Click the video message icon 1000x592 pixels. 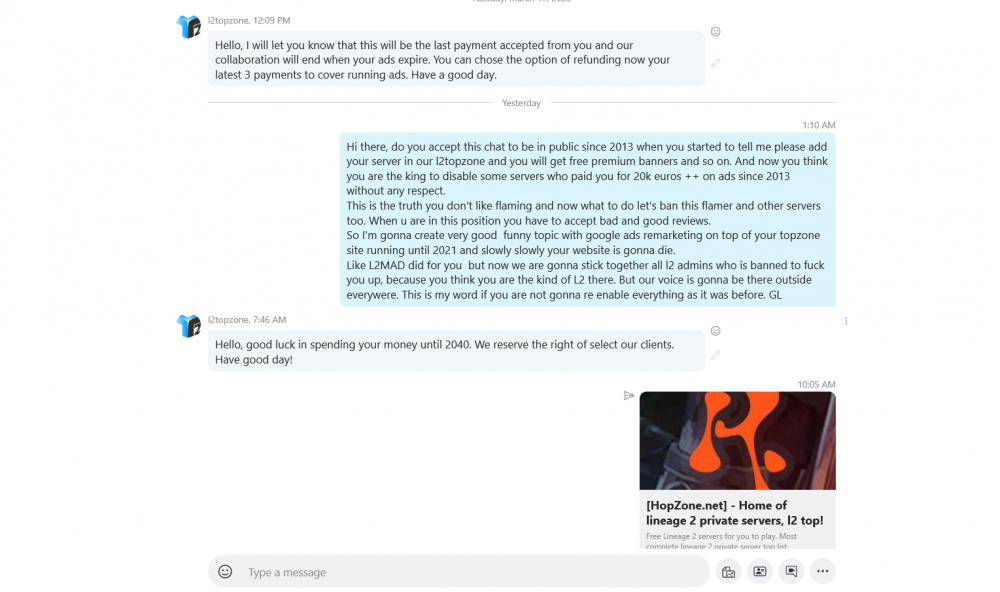(x=791, y=572)
